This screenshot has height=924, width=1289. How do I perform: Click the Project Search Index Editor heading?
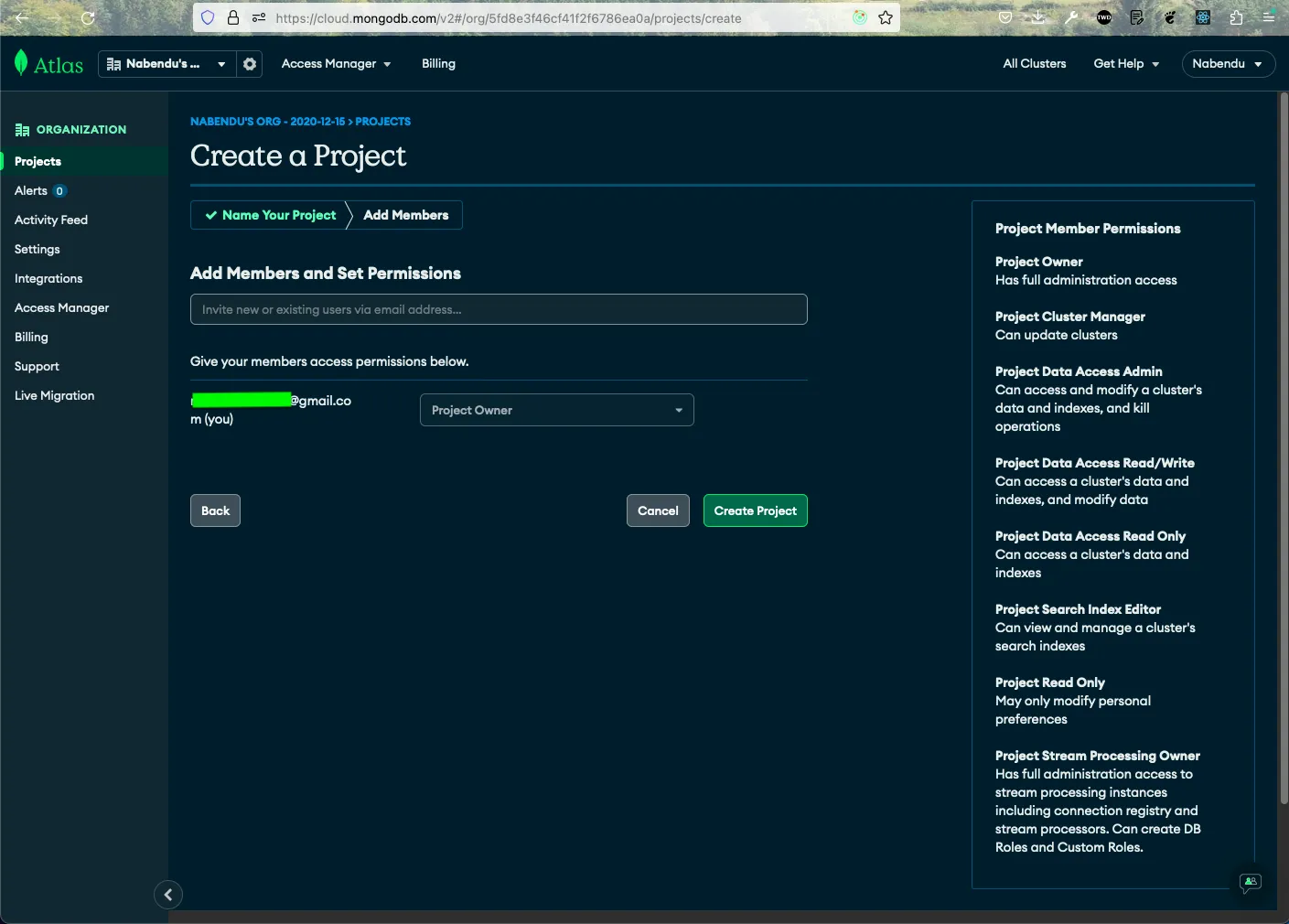coord(1078,609)
